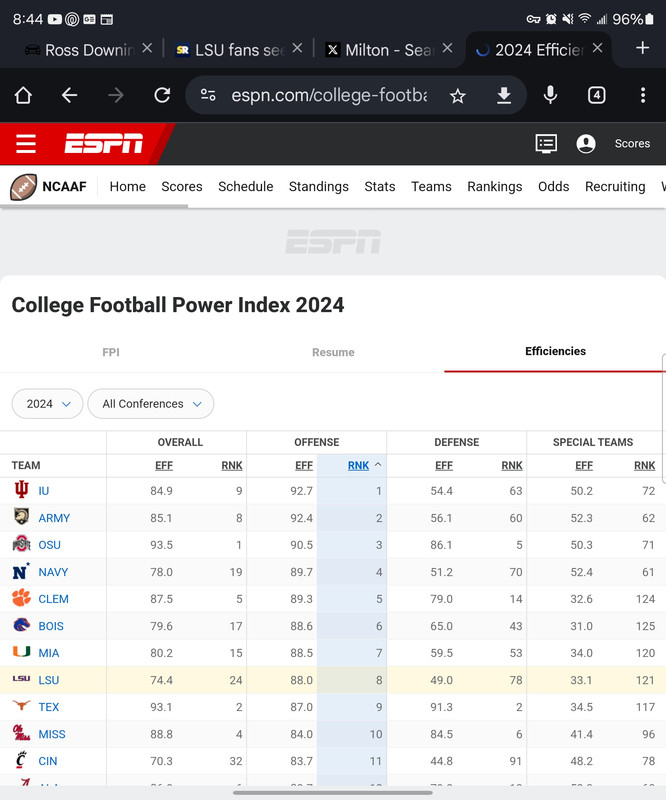Sort by Defense EFF column

coord(444,465)
